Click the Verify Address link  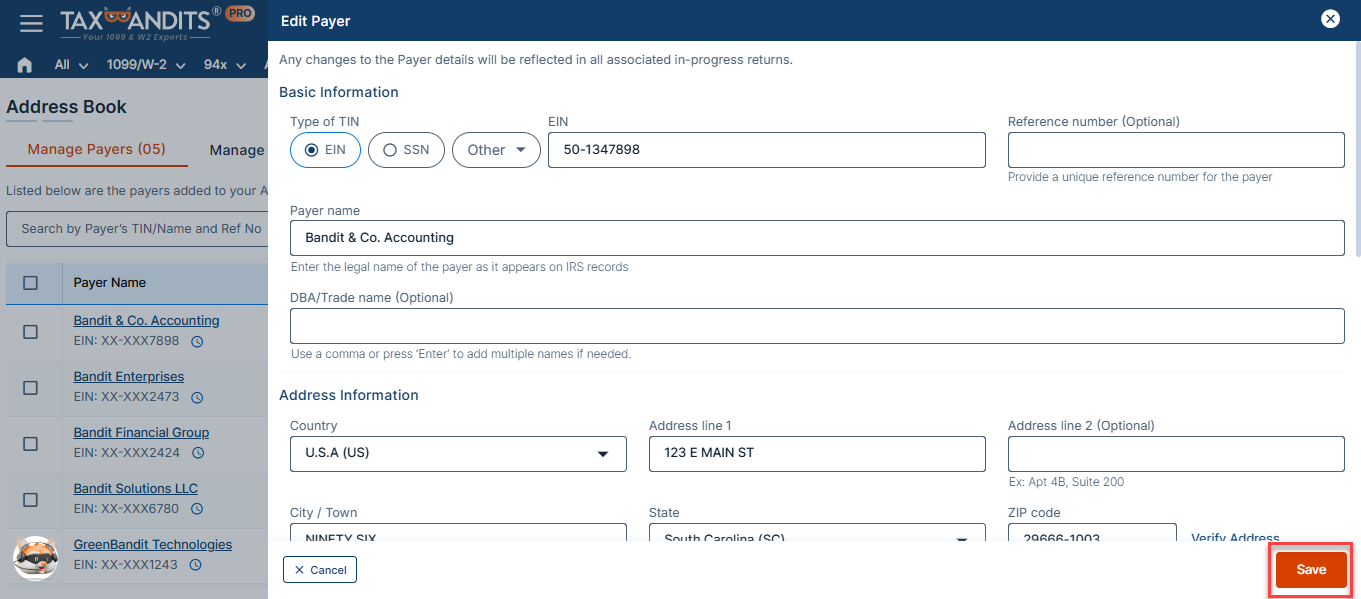1235,538
